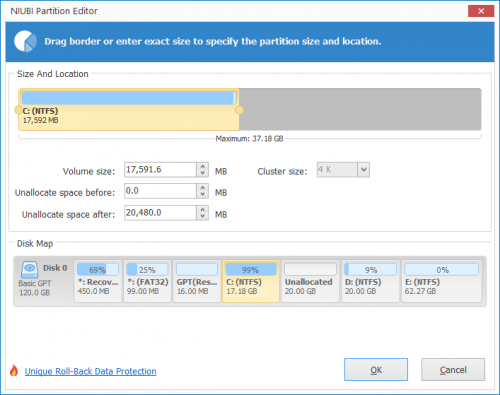
Task: Click the Disk 0 drive icon
Action: (x=29, y=269)
